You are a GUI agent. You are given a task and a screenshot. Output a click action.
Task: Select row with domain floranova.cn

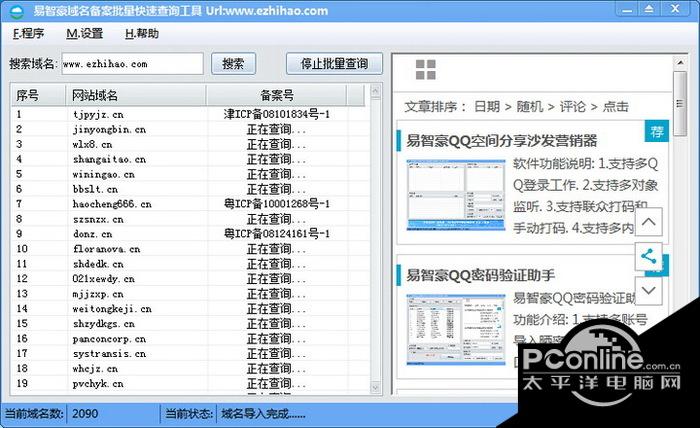click(190, 249)
